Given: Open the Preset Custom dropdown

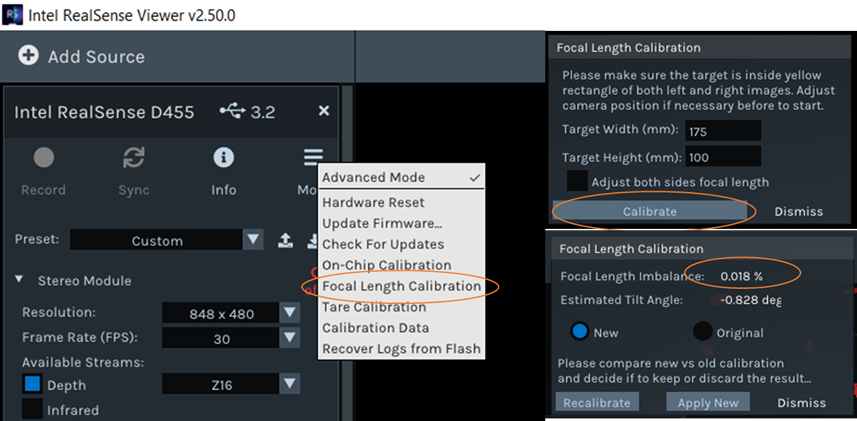Looking at the screenshot, I should click(x=254, y=240).
